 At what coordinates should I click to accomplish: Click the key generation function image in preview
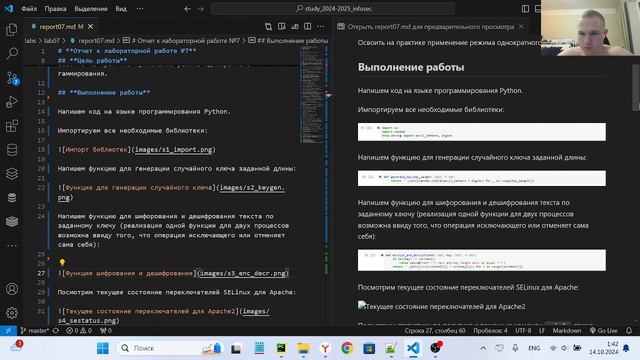click(482, 178)
